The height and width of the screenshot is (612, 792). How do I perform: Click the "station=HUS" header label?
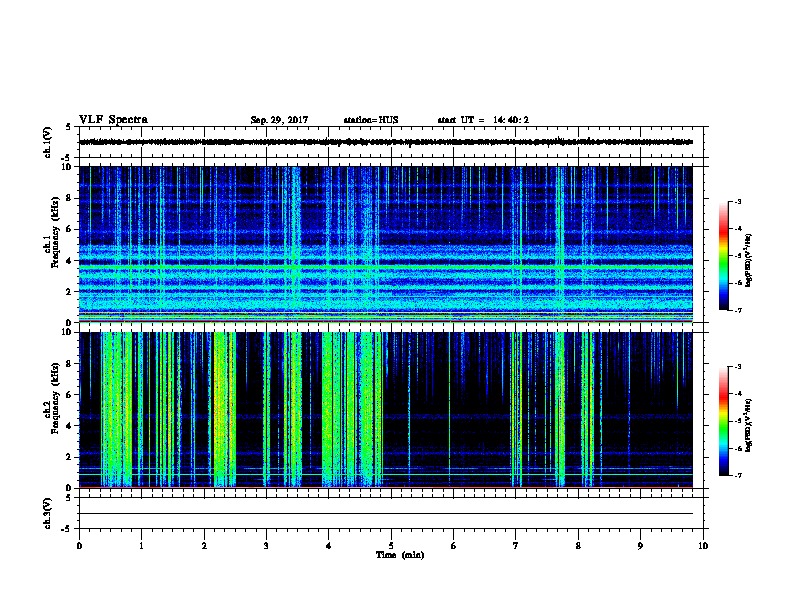371,120
